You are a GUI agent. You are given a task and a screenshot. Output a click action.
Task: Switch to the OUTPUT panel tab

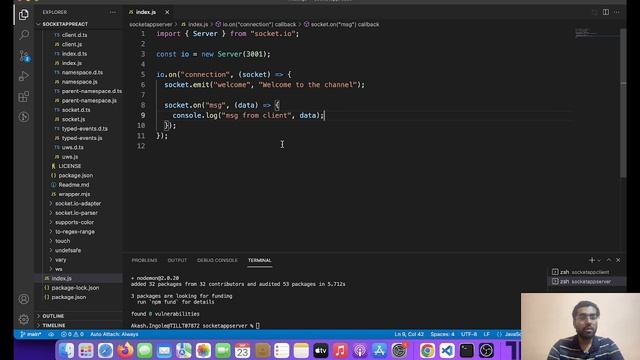177,260
